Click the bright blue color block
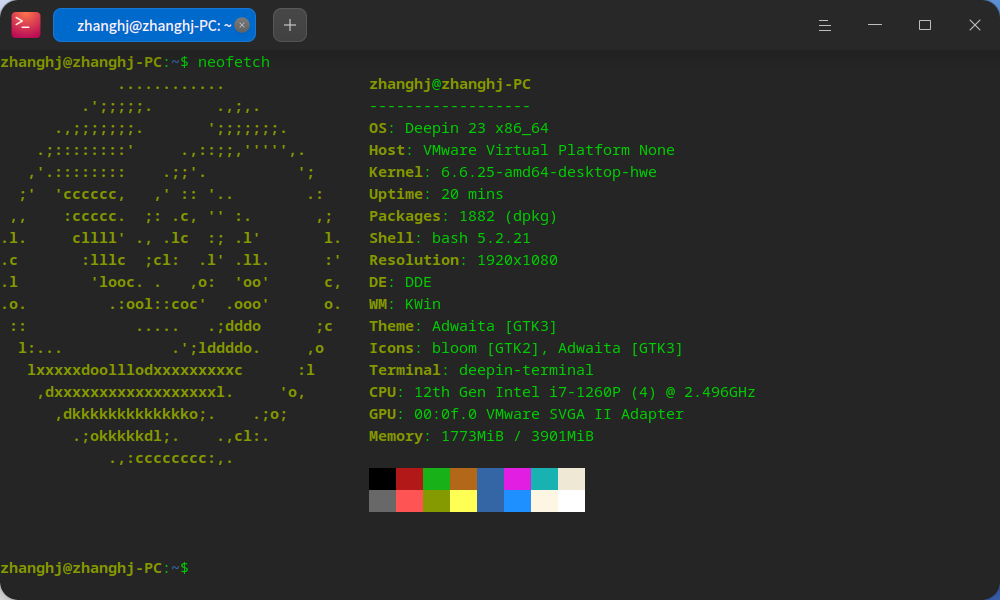Viewport: 1000px width, 600px height. point(517,501)
